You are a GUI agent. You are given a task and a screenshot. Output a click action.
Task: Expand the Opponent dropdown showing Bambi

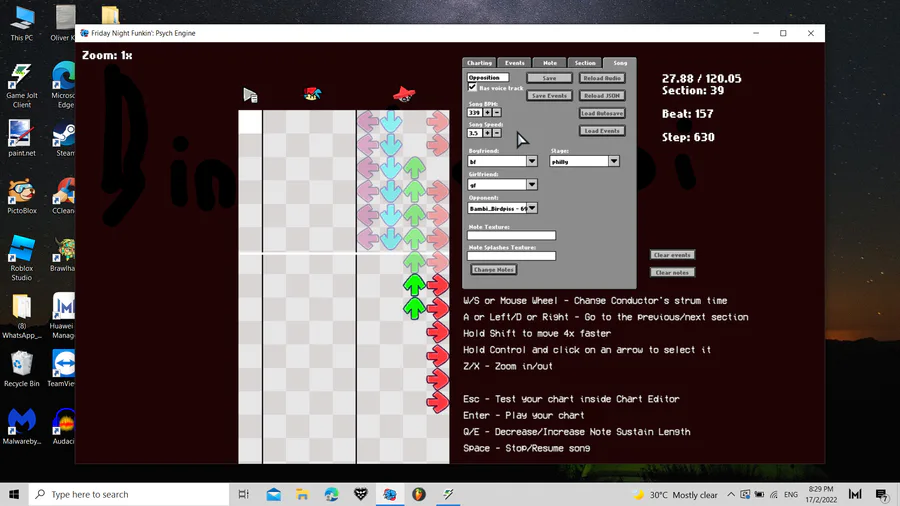[x=532, y=208]
